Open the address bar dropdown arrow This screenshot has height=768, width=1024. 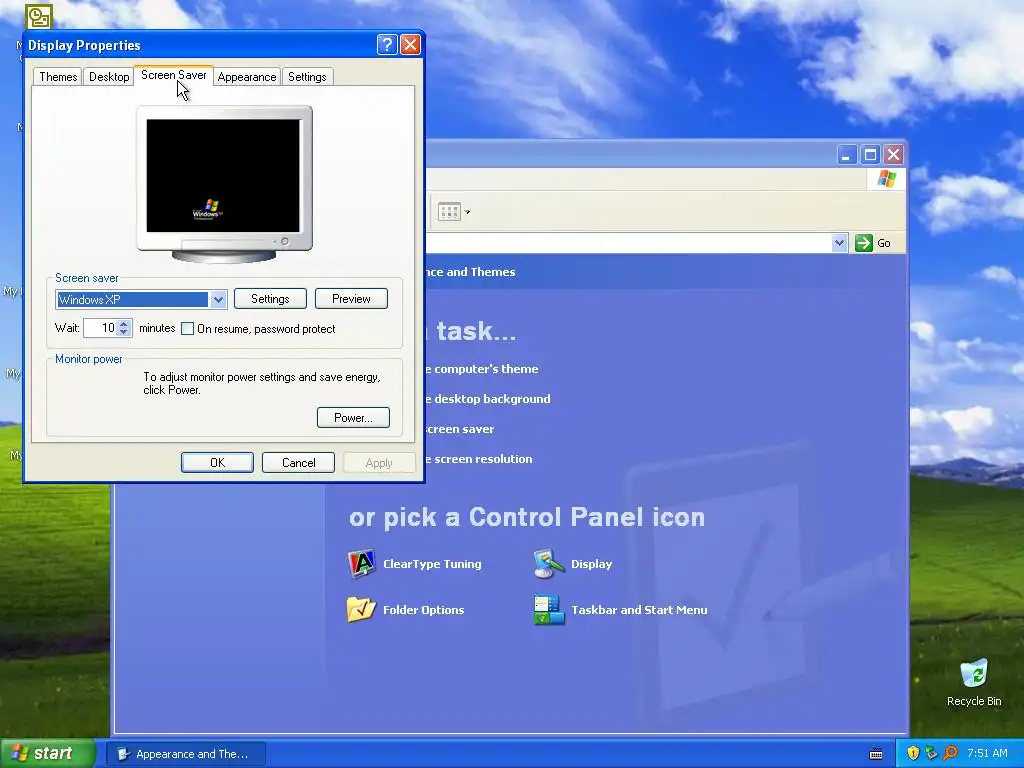tap(839, 243)
